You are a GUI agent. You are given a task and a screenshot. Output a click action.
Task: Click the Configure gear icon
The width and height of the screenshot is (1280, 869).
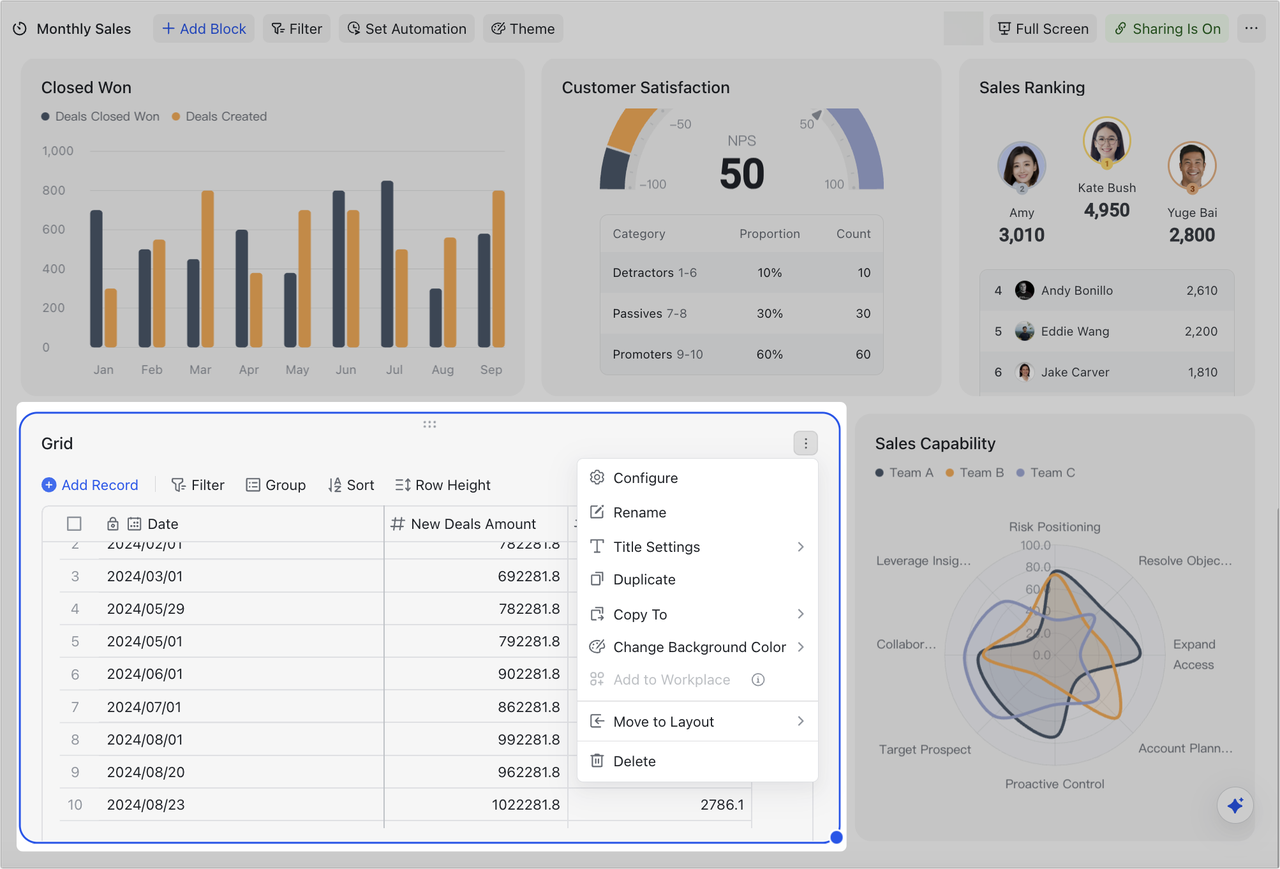click(x=597, y=478)
